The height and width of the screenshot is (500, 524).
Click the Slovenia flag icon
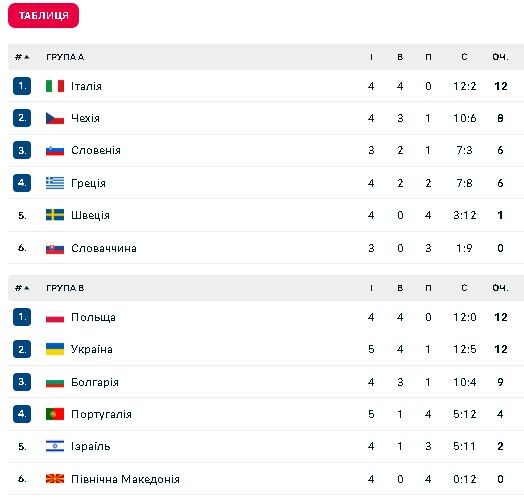[x=55, y=150]
